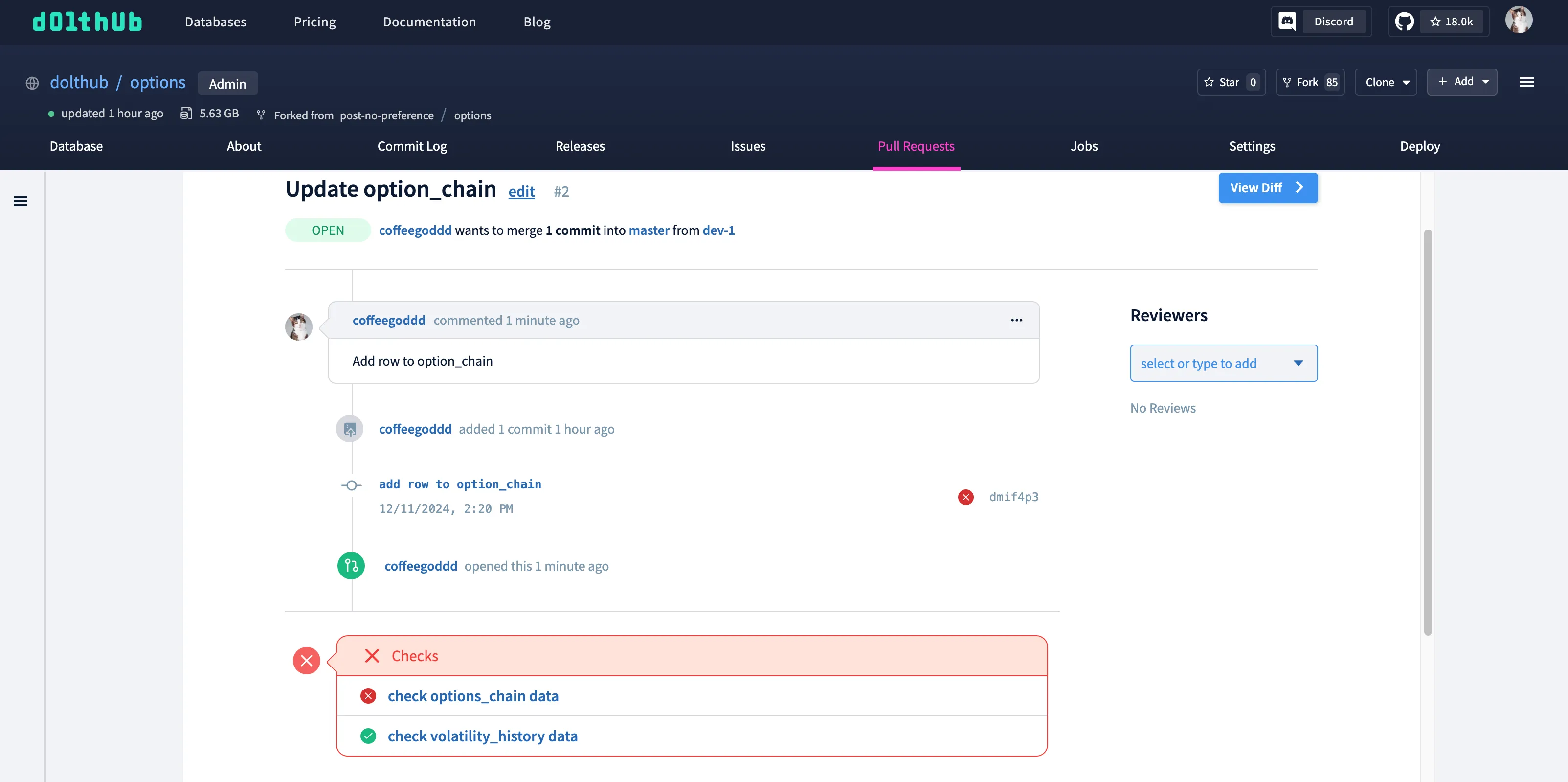Open the Clone dropdown
This screenshot has width=1568, height=782.
click(1386, 82)
